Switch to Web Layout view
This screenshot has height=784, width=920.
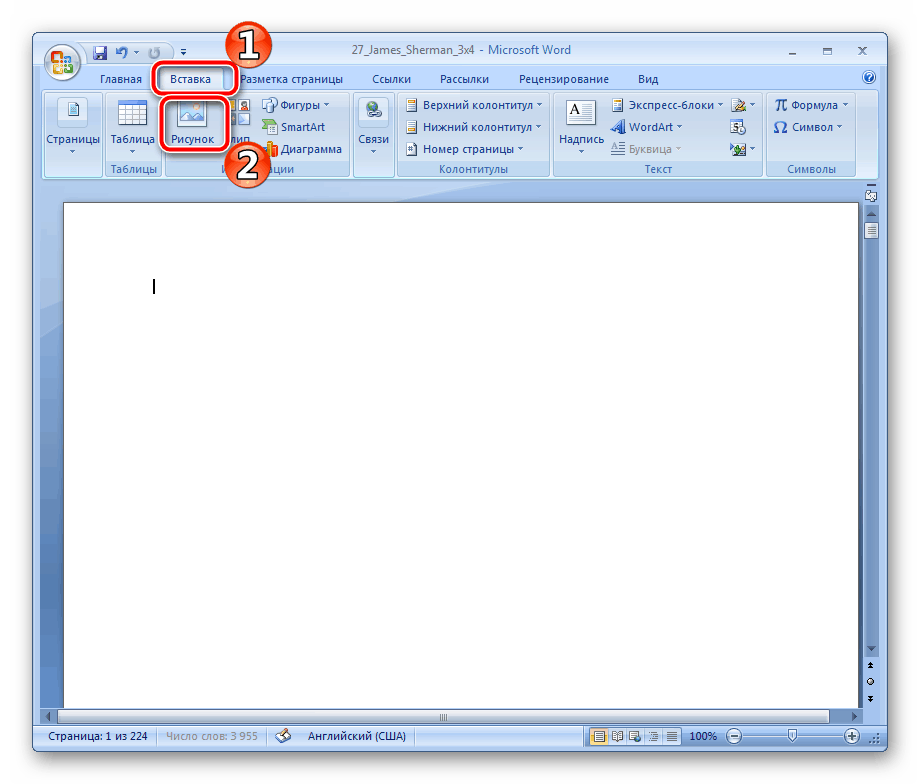tap(632, 736)
